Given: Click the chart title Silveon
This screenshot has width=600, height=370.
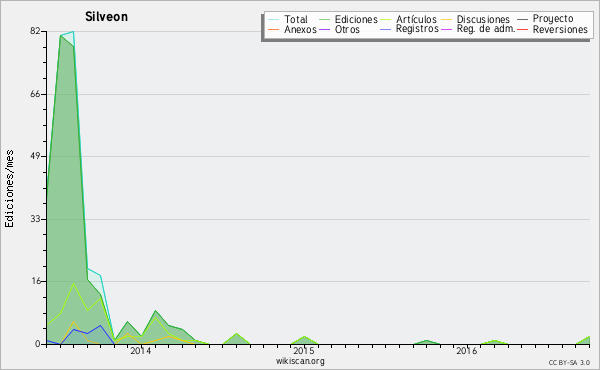Looking at the screenshot, I should (x=106, y=17).
